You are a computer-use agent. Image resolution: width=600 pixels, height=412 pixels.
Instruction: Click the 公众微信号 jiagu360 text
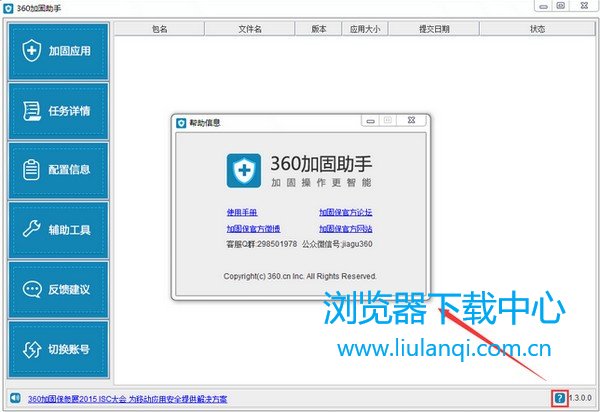point(337,244)
